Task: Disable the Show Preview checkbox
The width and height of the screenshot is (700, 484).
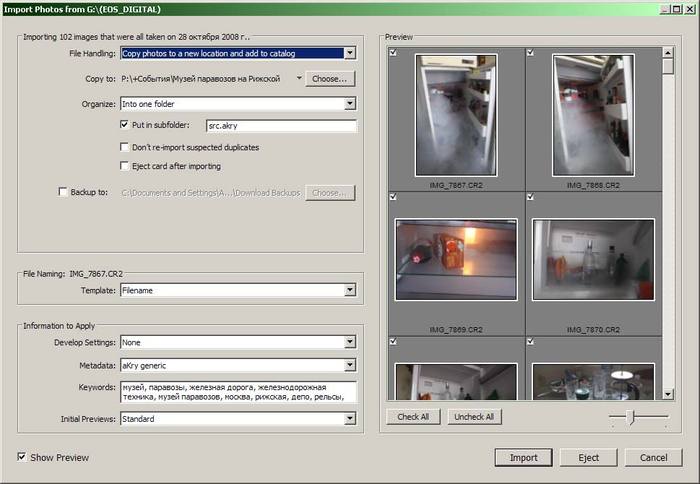Action: point(22,457)
